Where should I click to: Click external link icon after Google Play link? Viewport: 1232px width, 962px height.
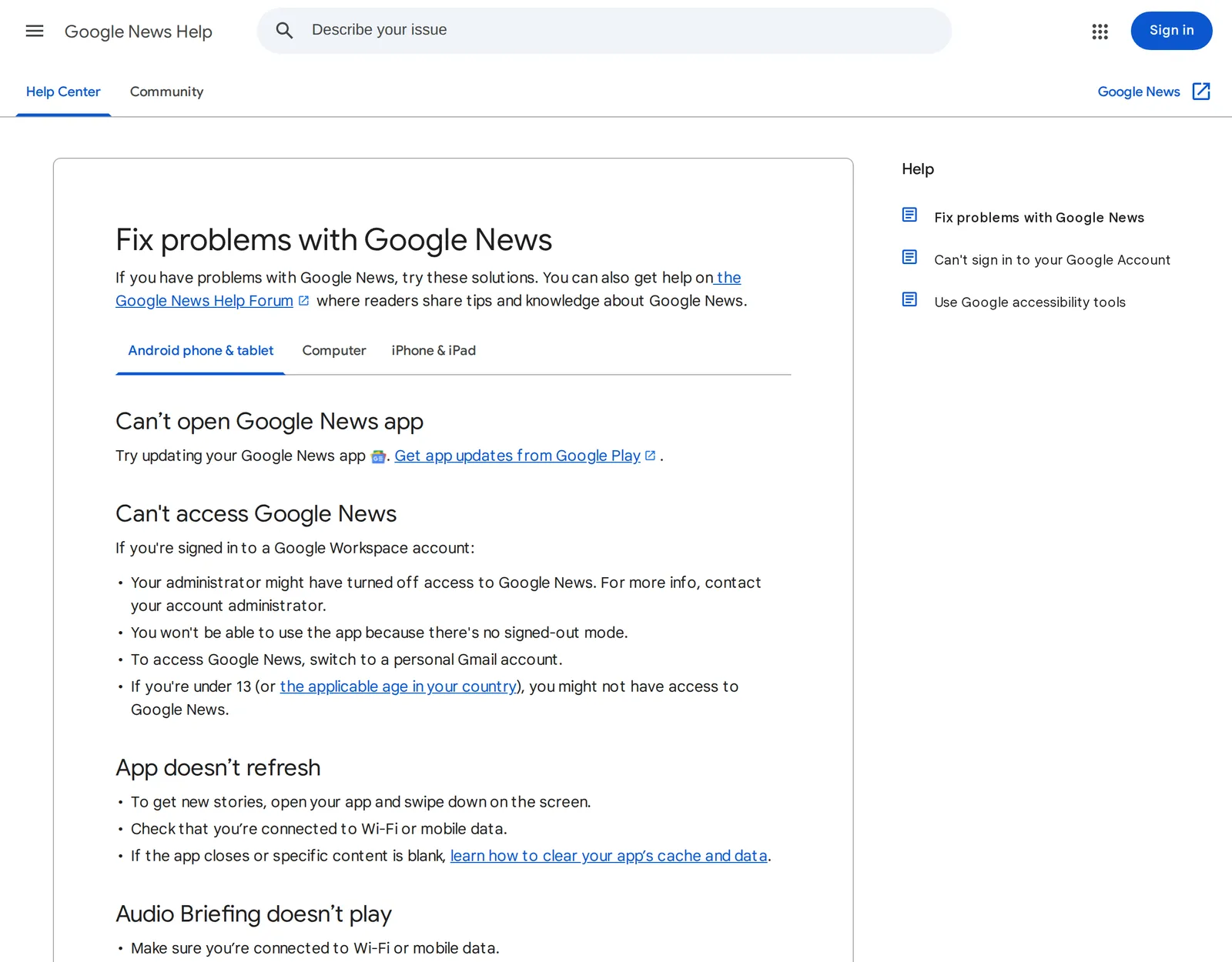point(651,456)
